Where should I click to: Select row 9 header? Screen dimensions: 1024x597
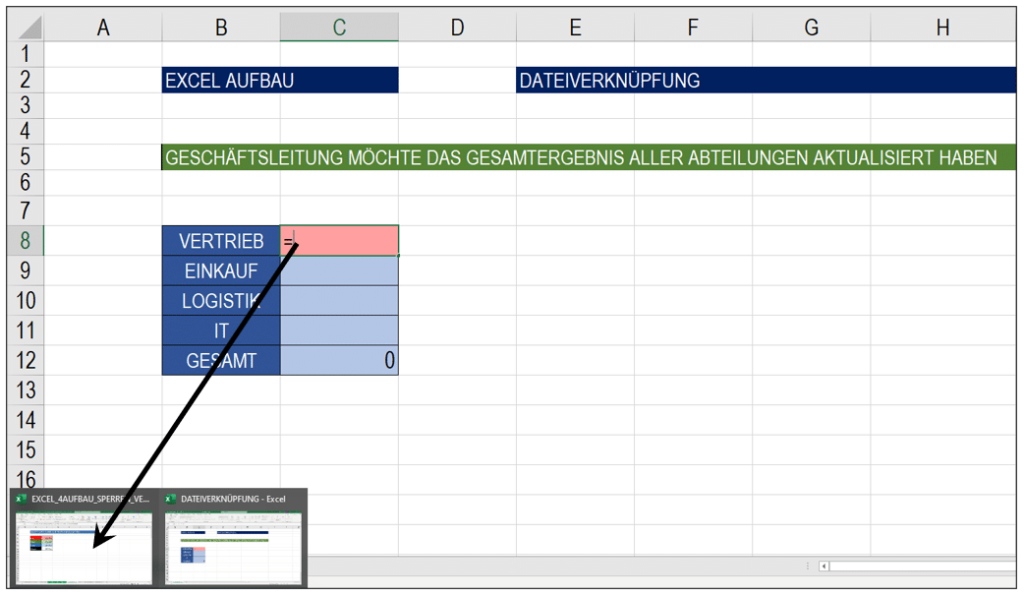pyautogui.click(x=25, y=270)
